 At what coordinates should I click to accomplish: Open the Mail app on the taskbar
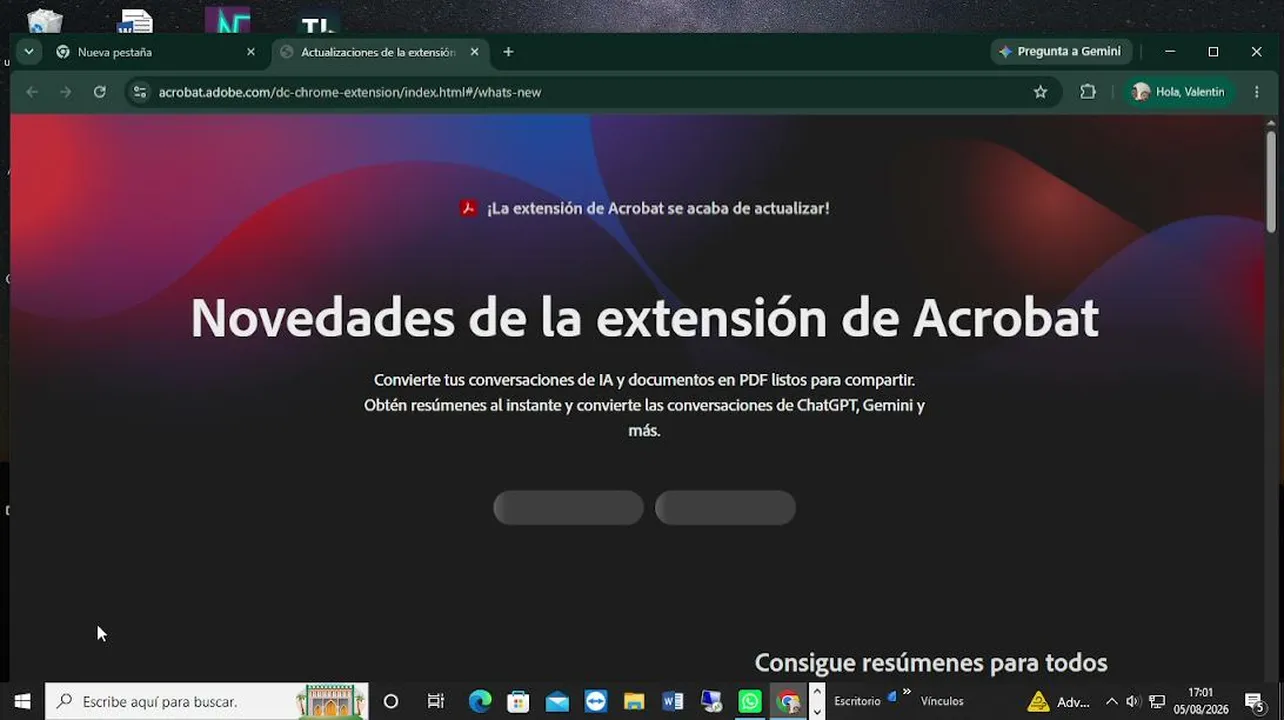tap(557, 701)
